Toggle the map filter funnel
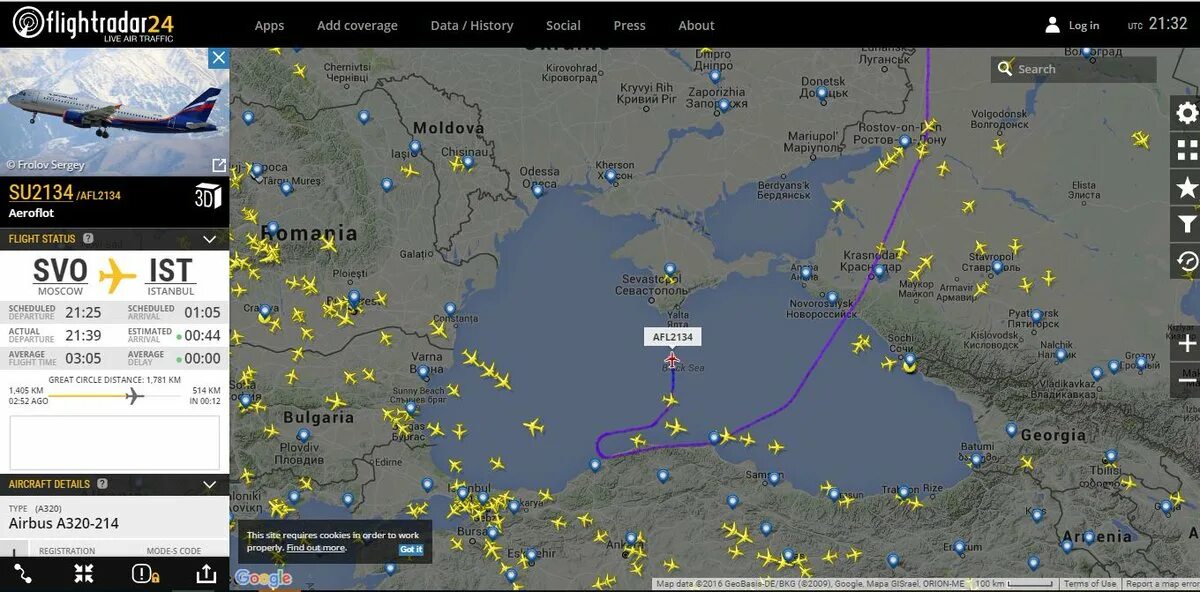 1187,224
